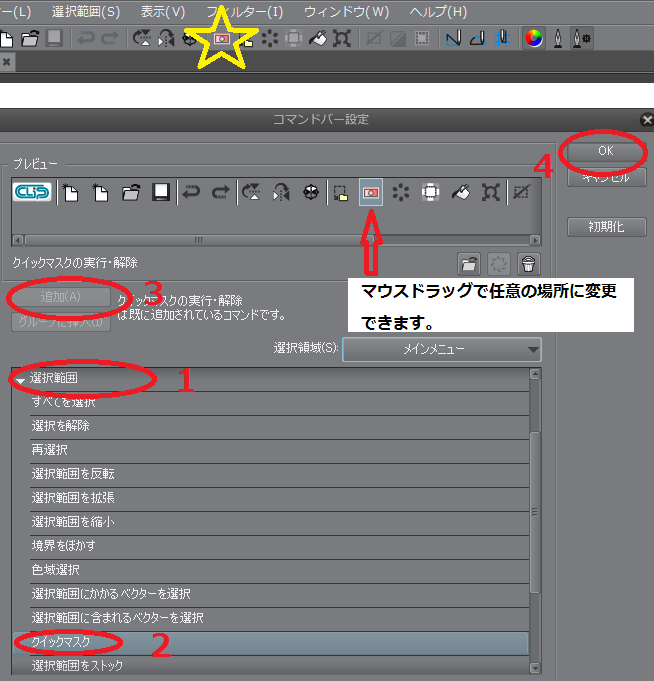Click the preview scrollbar's right arrow
Viewport: 654px width, 681px height.
click(535, 240)
